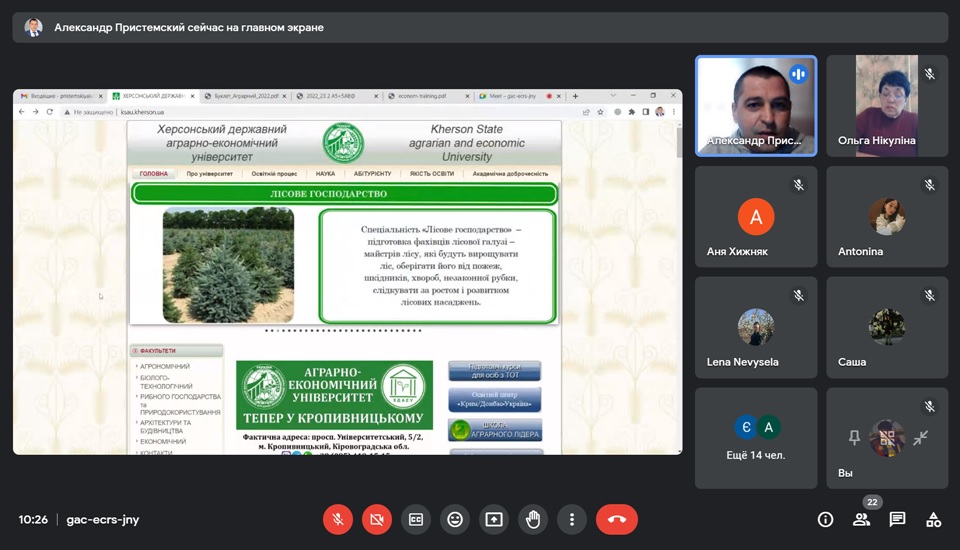Open the share page icon in address bar
This screenshot has height=550, width=960.
[587, 112]
